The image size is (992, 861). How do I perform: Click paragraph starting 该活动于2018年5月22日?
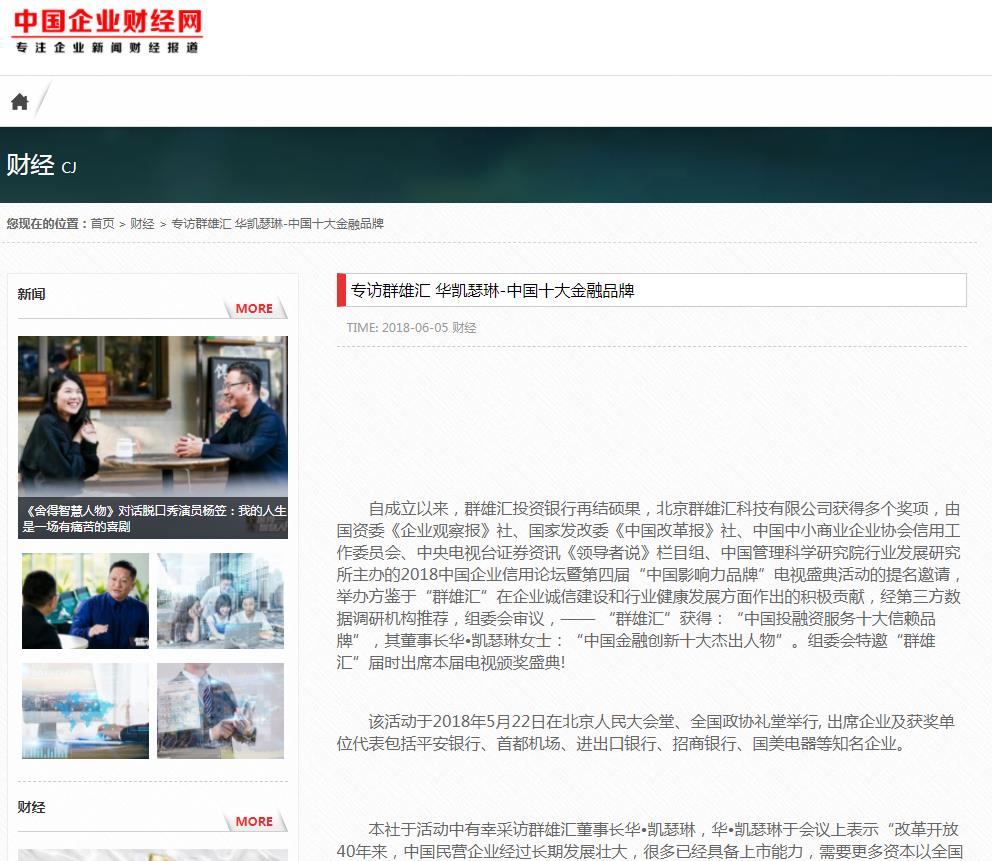[646, 733]
